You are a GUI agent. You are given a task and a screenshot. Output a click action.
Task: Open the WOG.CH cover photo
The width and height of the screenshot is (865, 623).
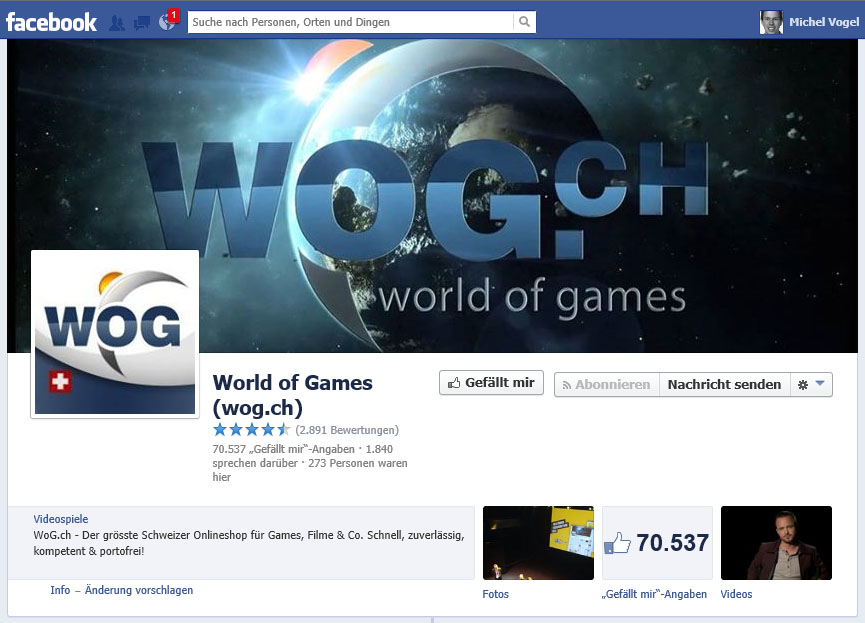tap(432, 195)
